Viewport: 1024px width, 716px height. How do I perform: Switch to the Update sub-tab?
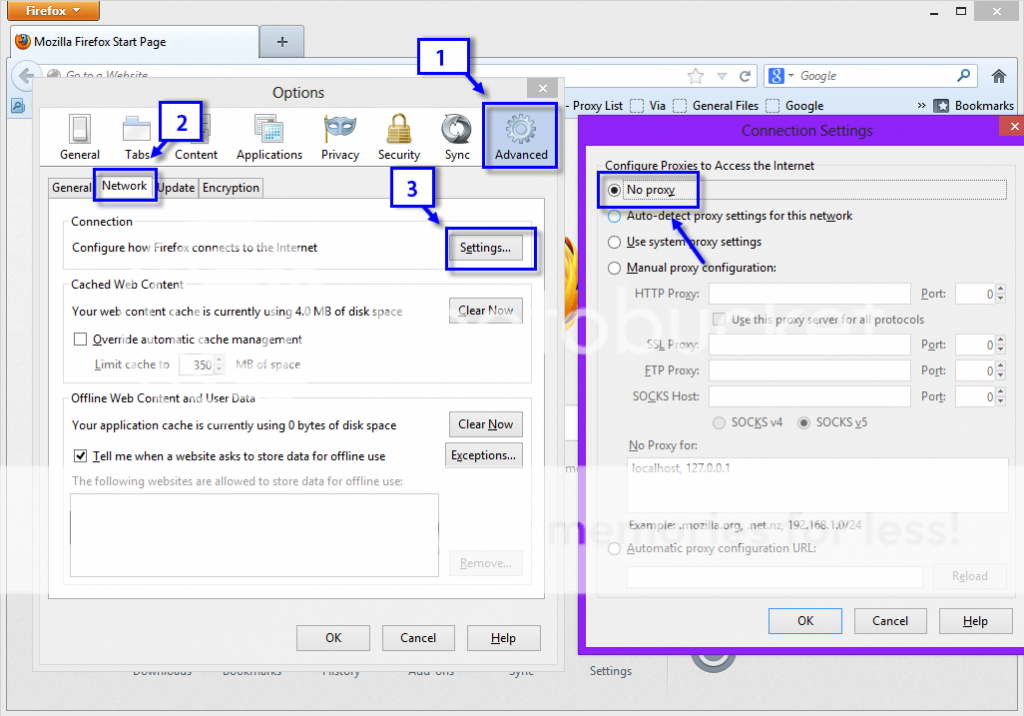click(x=176, y=187)
